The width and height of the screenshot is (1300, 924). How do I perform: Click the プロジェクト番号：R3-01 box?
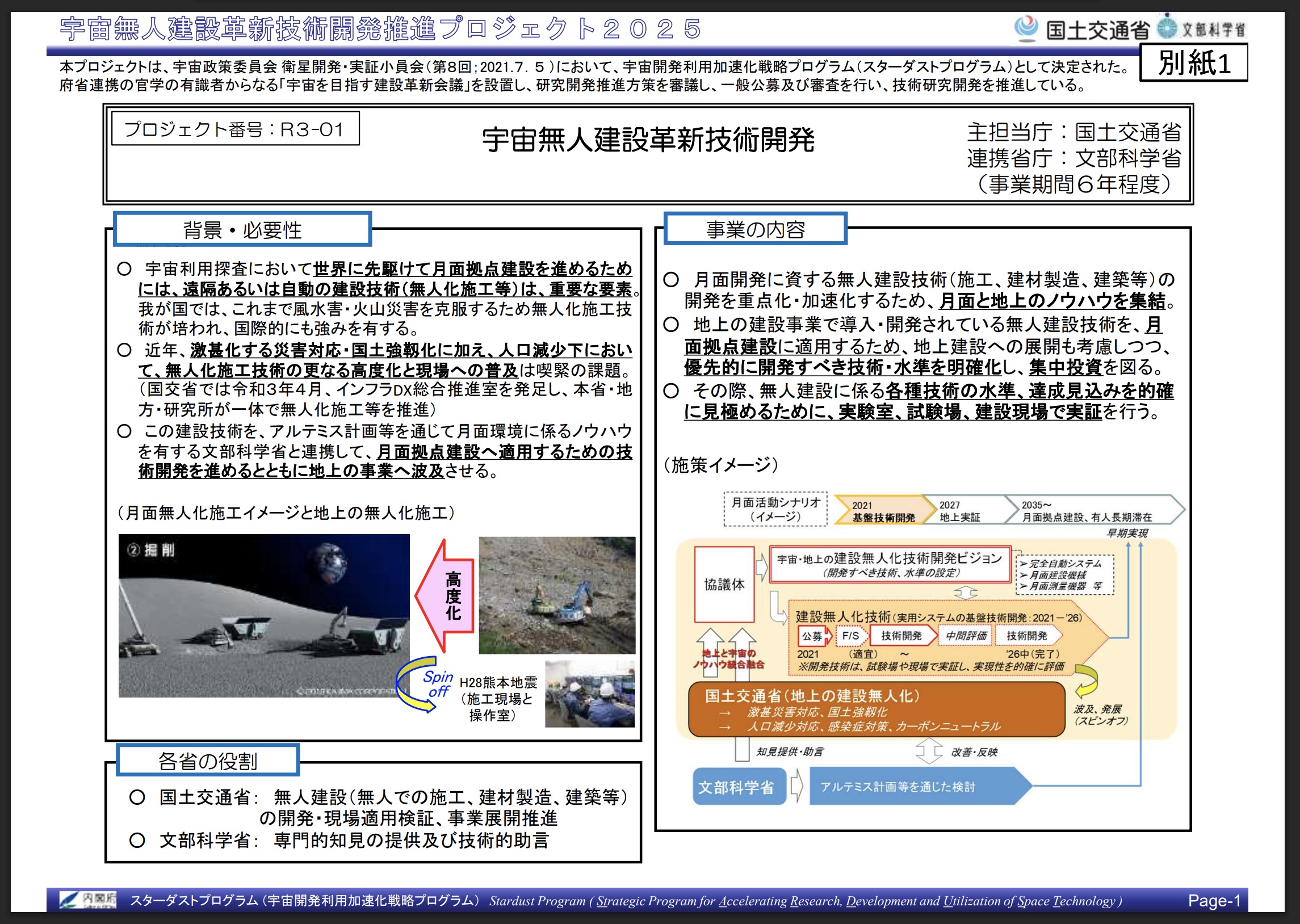[x=235, y=129]
